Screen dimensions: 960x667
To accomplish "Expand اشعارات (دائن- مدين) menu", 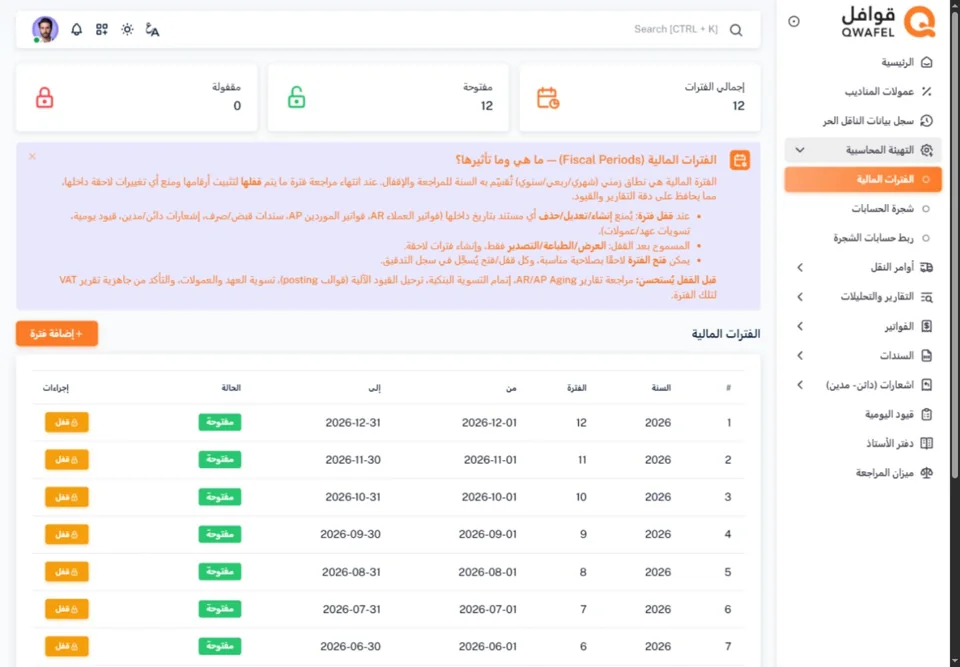I will click(863, 385).
